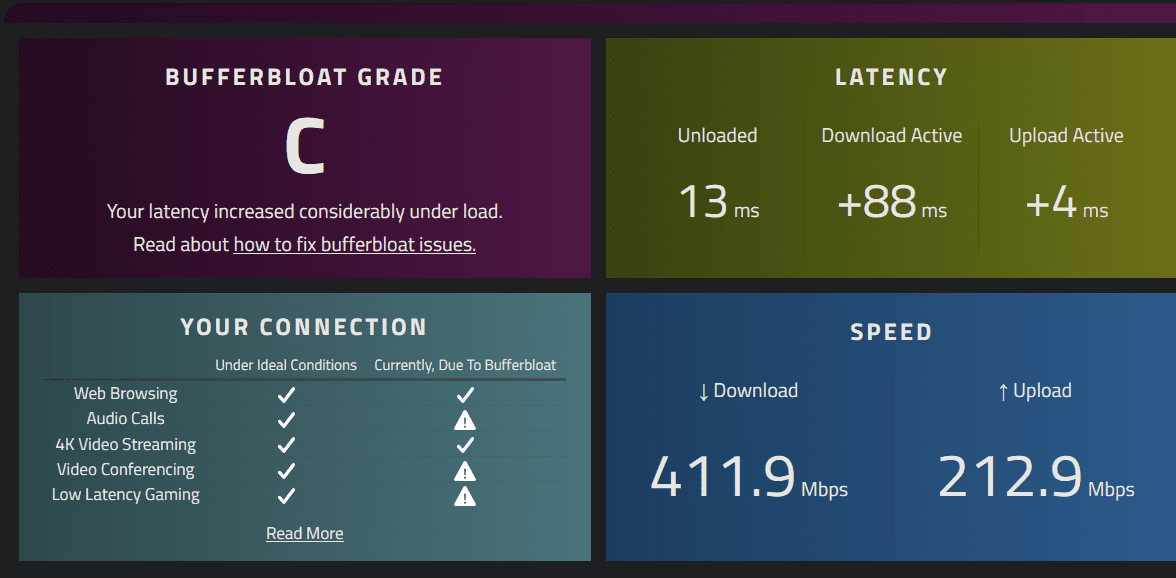Open the Read More link
1176x578 pixels.
(304, 534)
